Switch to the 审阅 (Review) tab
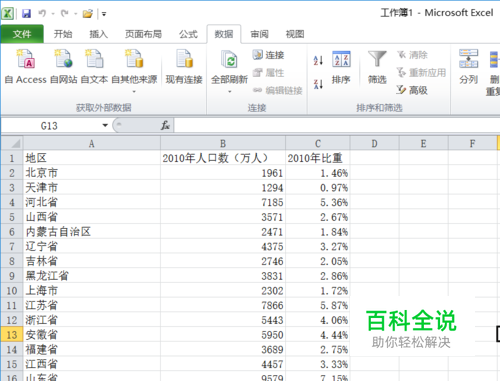The width and height of the screenshot is (500, 381). (x=259, y=34)
